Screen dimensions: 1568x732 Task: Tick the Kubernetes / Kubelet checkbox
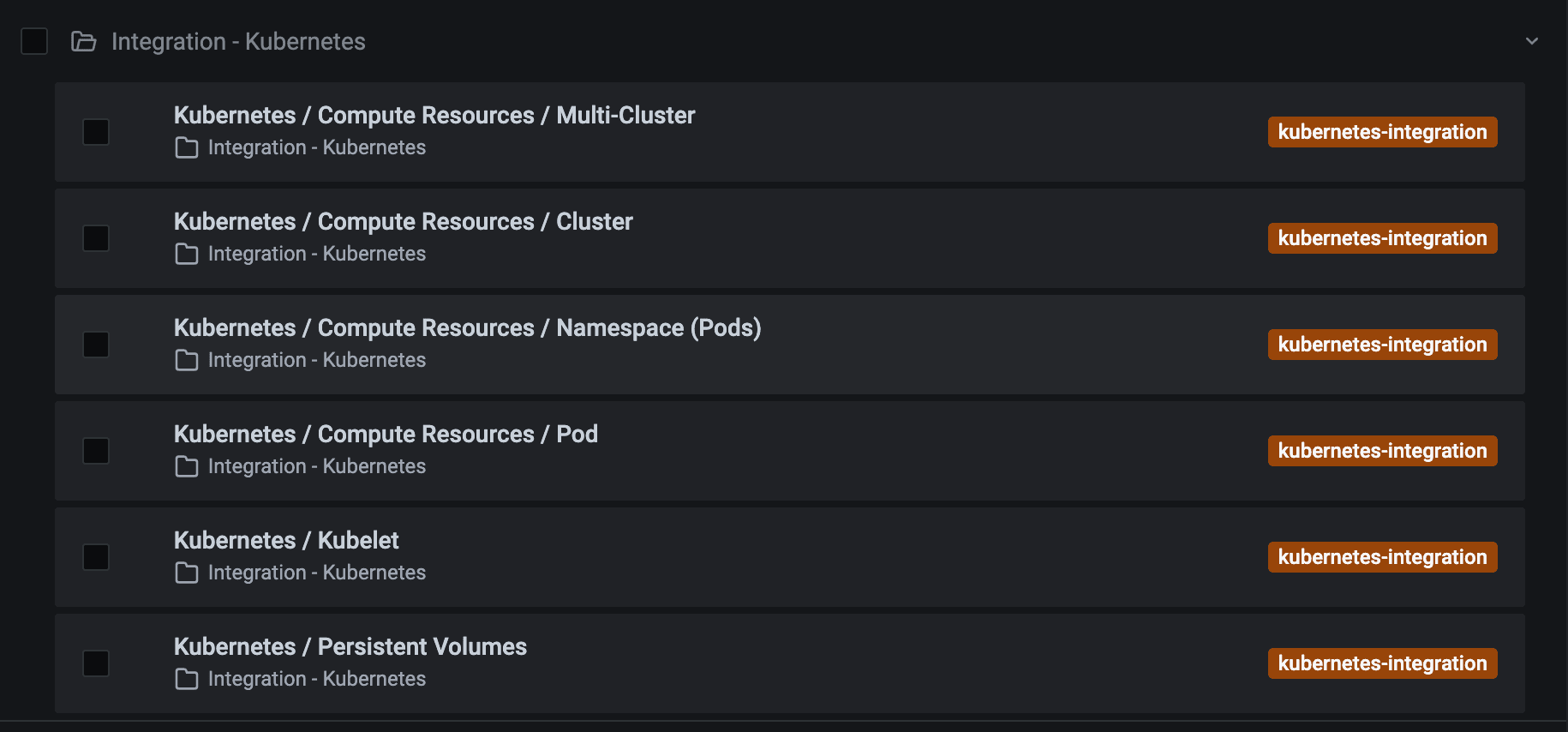[96, 557]
